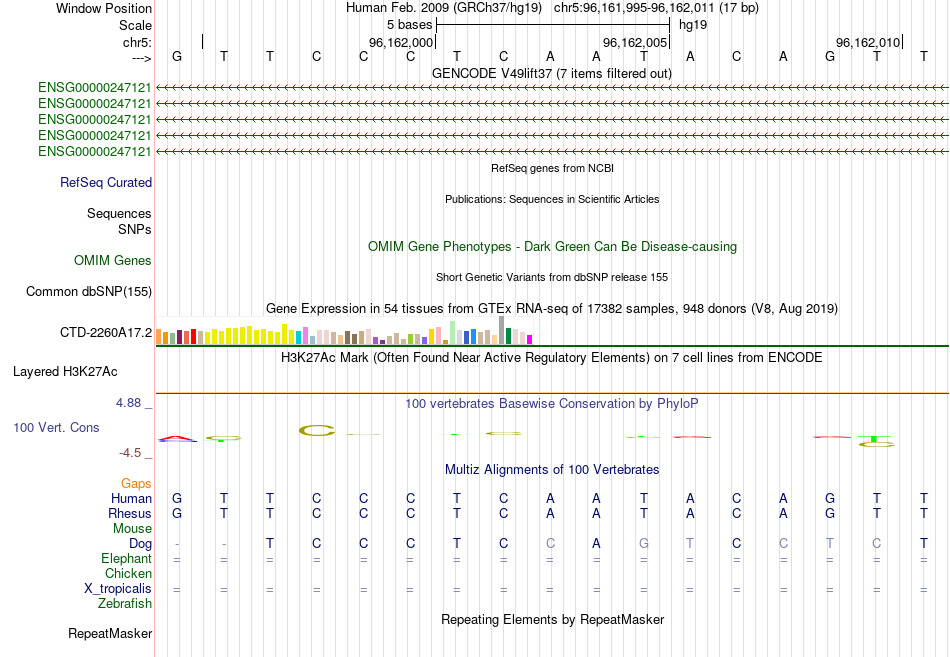
Task: Click the OMIM Gene Phenotypes track title
Action: [553, 247]
